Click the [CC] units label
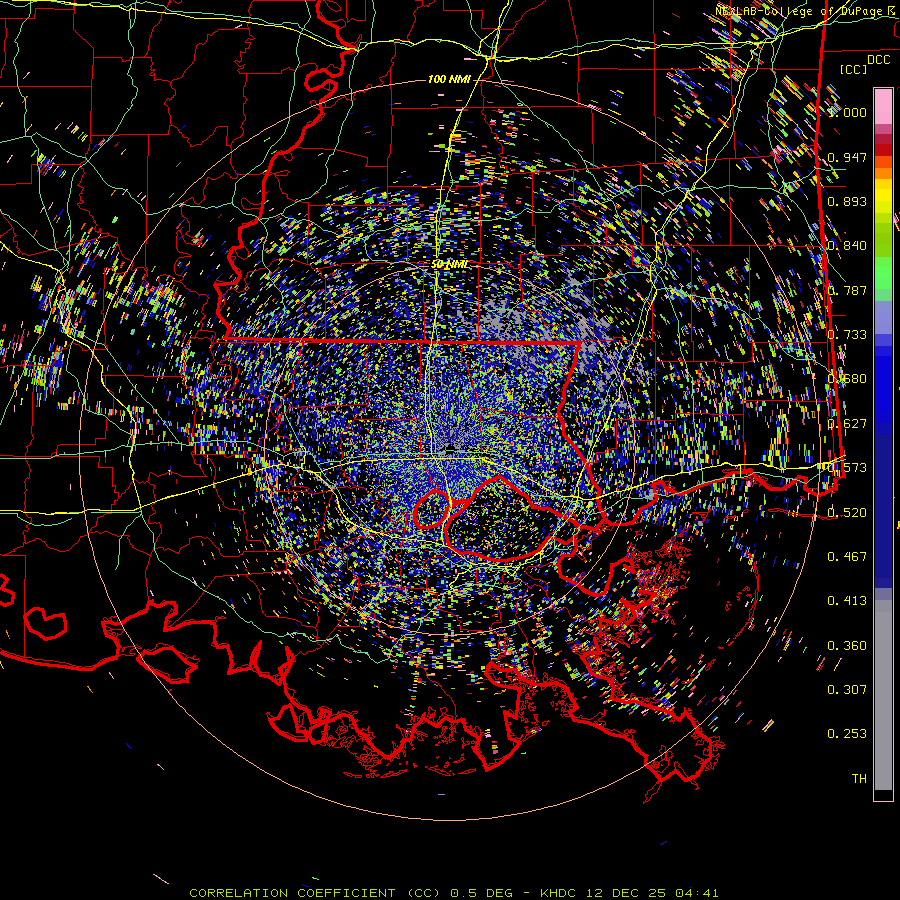The image size is (900, 900). [x=854, y=69]
